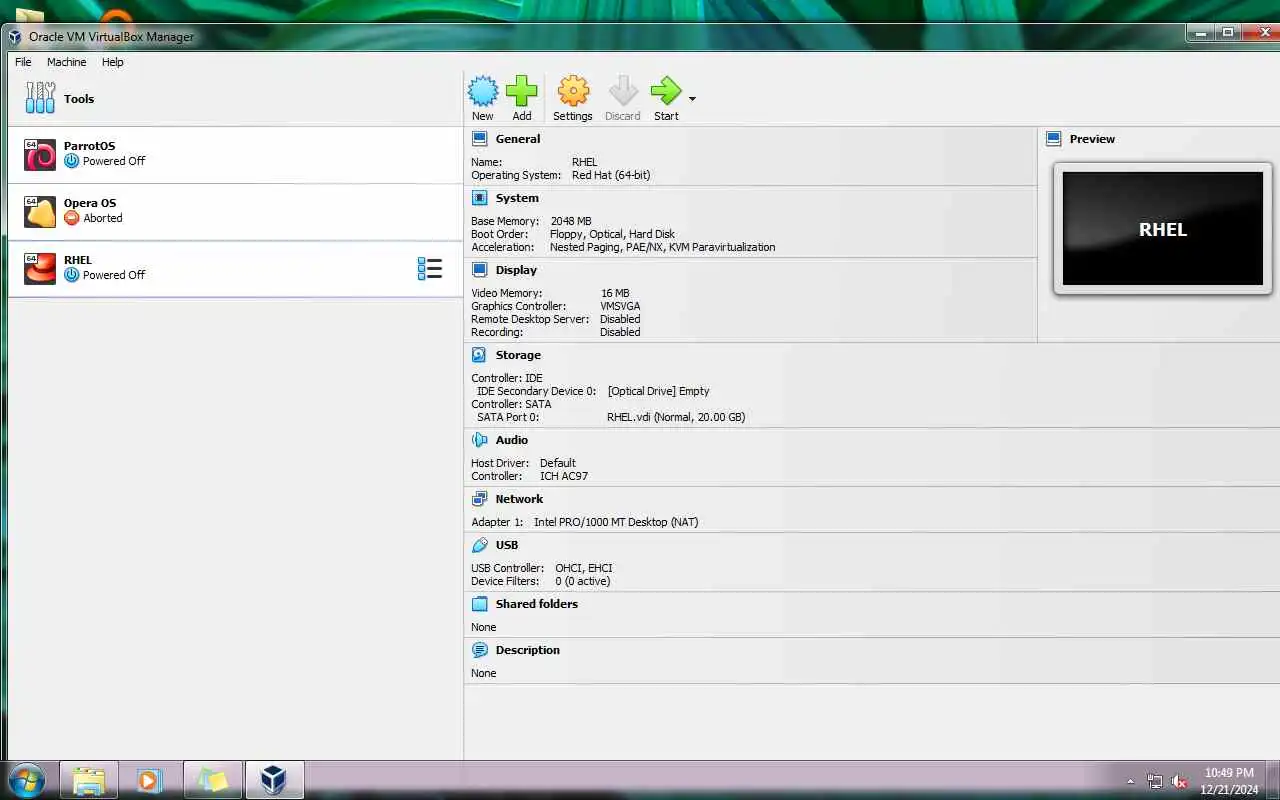Open the RHEL machine tools menu icon
This screenshot has height=800, width=1280.
tap(430, 268)
